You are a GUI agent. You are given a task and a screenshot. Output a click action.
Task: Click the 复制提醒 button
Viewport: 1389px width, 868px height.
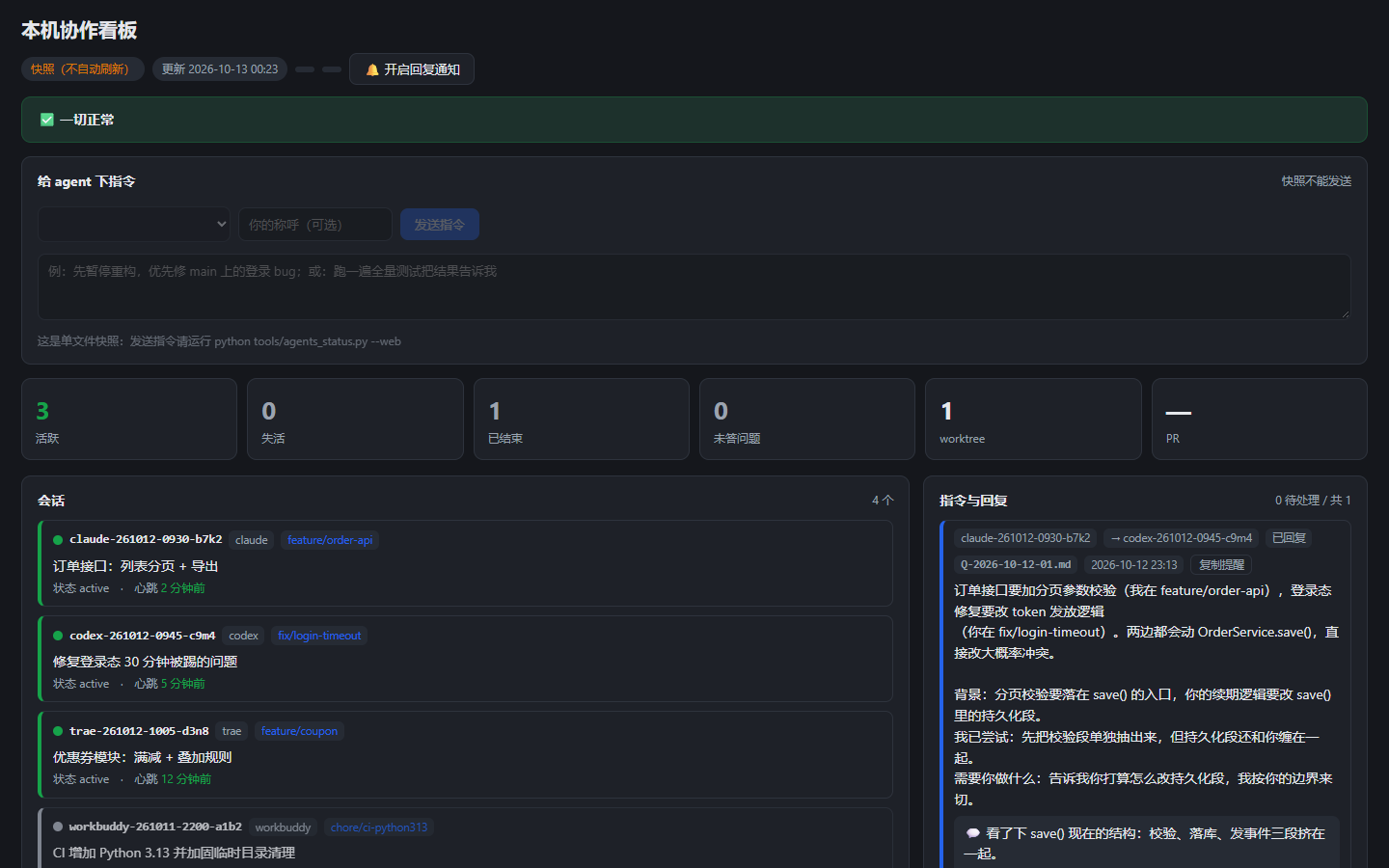1221,565
